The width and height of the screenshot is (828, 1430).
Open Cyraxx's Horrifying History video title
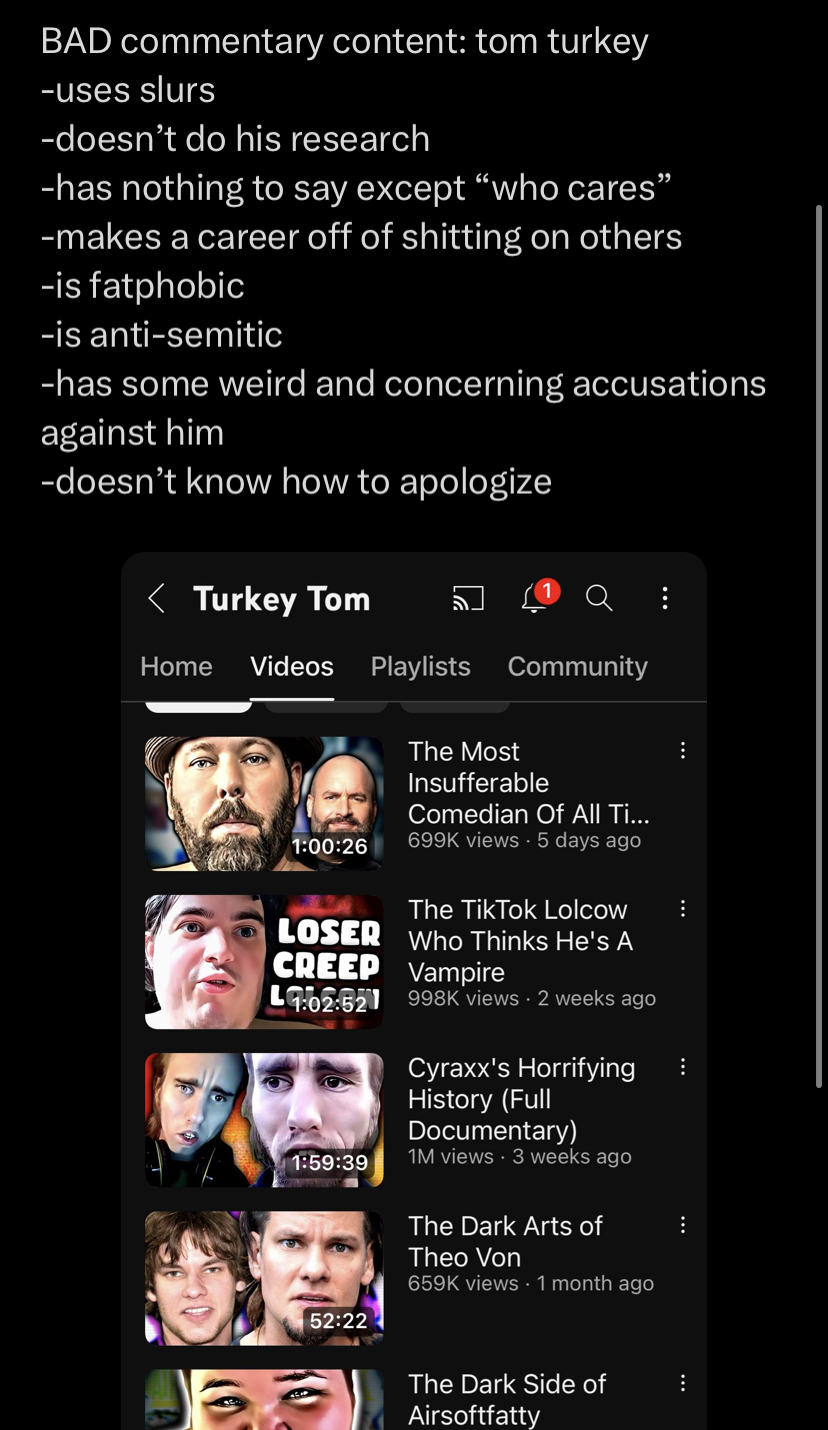click(x=522, y=1098)
